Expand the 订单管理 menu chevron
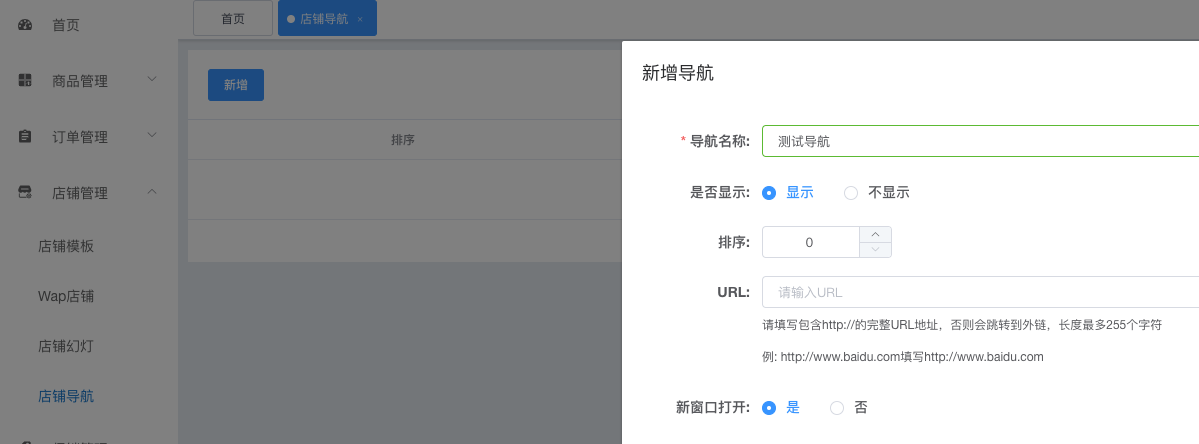The width and height of the screenshot is (1199, 444). coord(152,135)
